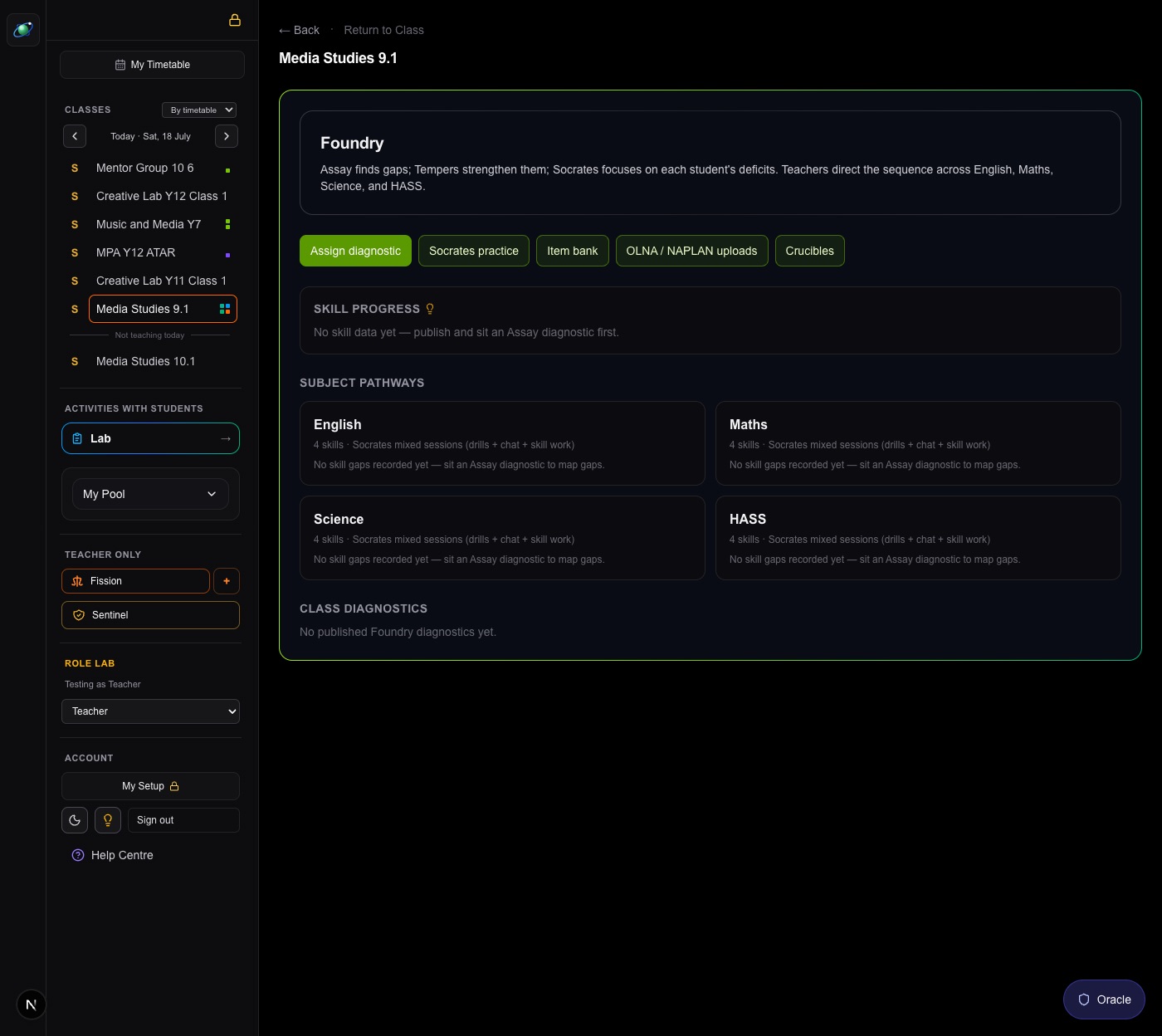This screenshot has height=1036, width=1162.
Task: Click the padlock icon above the sidebar
Action: (x=235, y=20)
